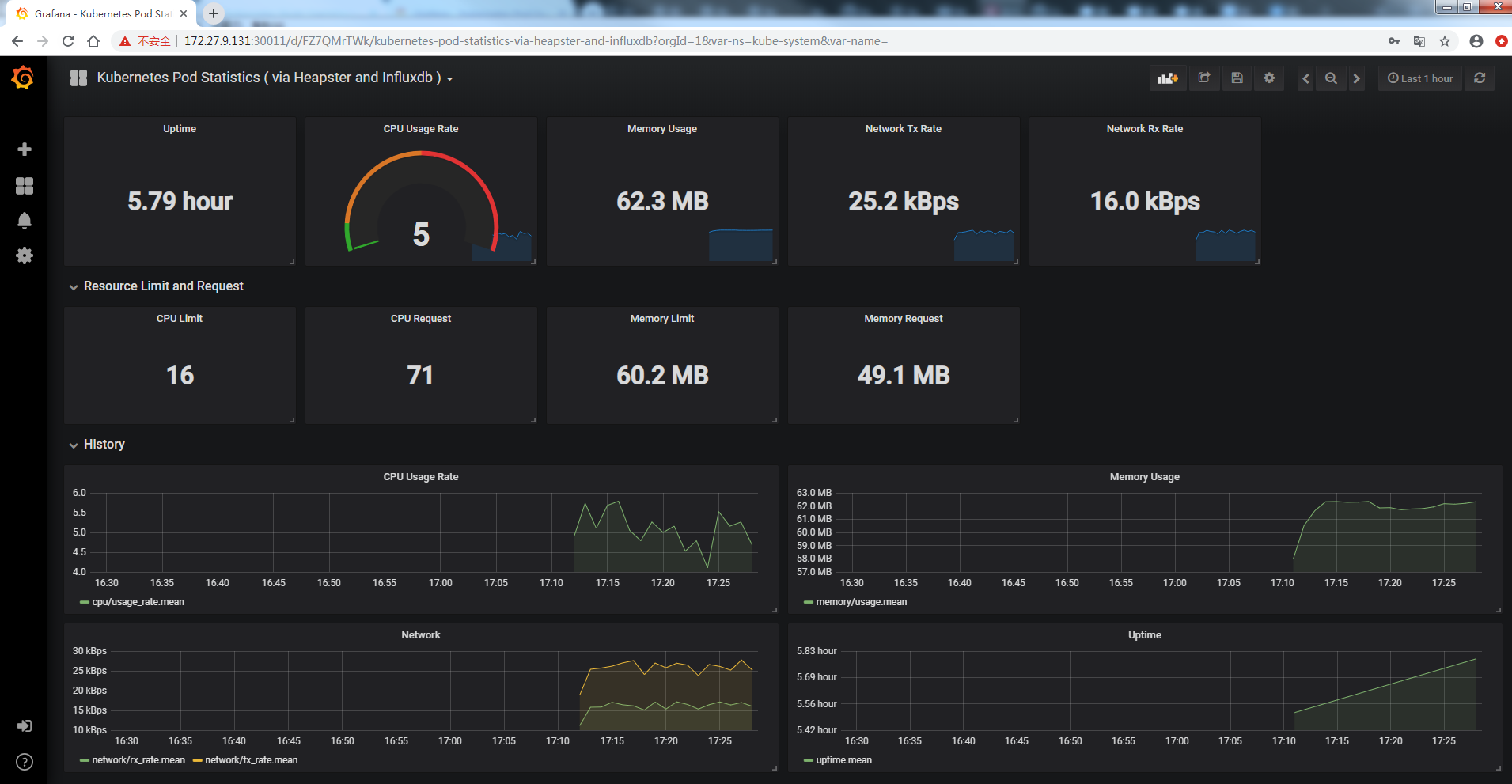Shift time range back with left arrow
This screenshot has width=1512, height=784.
(x=1305, y=78)
